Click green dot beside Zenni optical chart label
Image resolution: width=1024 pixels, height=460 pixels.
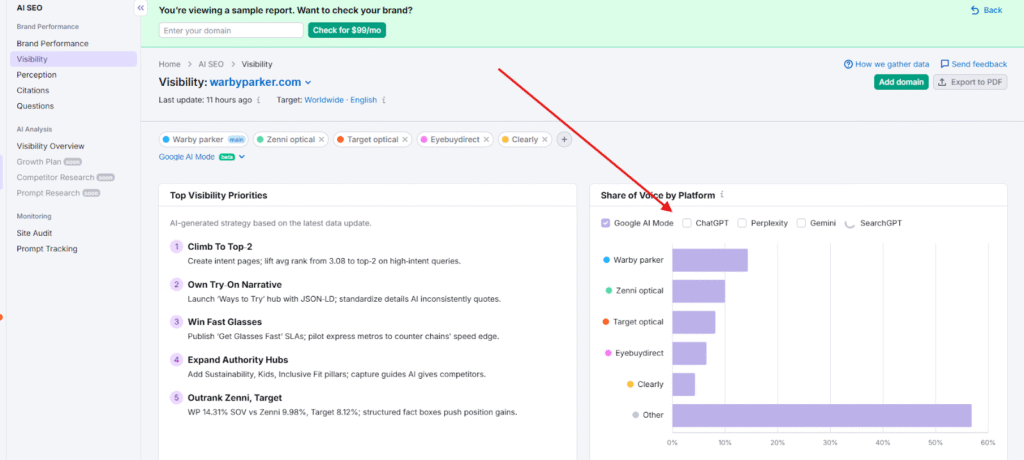point(609,291)
